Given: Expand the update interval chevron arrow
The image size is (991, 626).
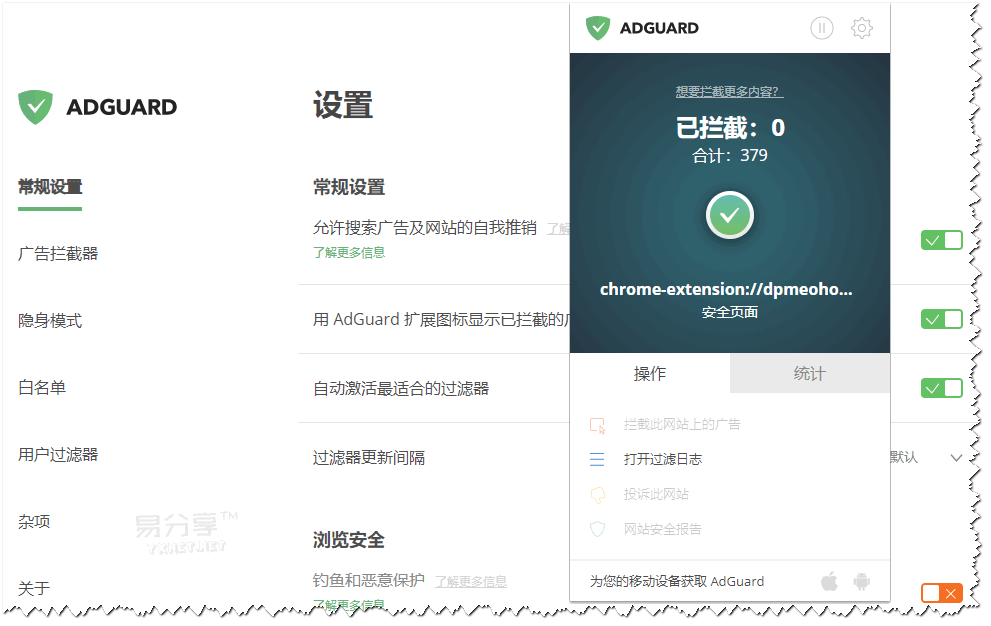Looking at the screenshot, I should tap(957, 457).
